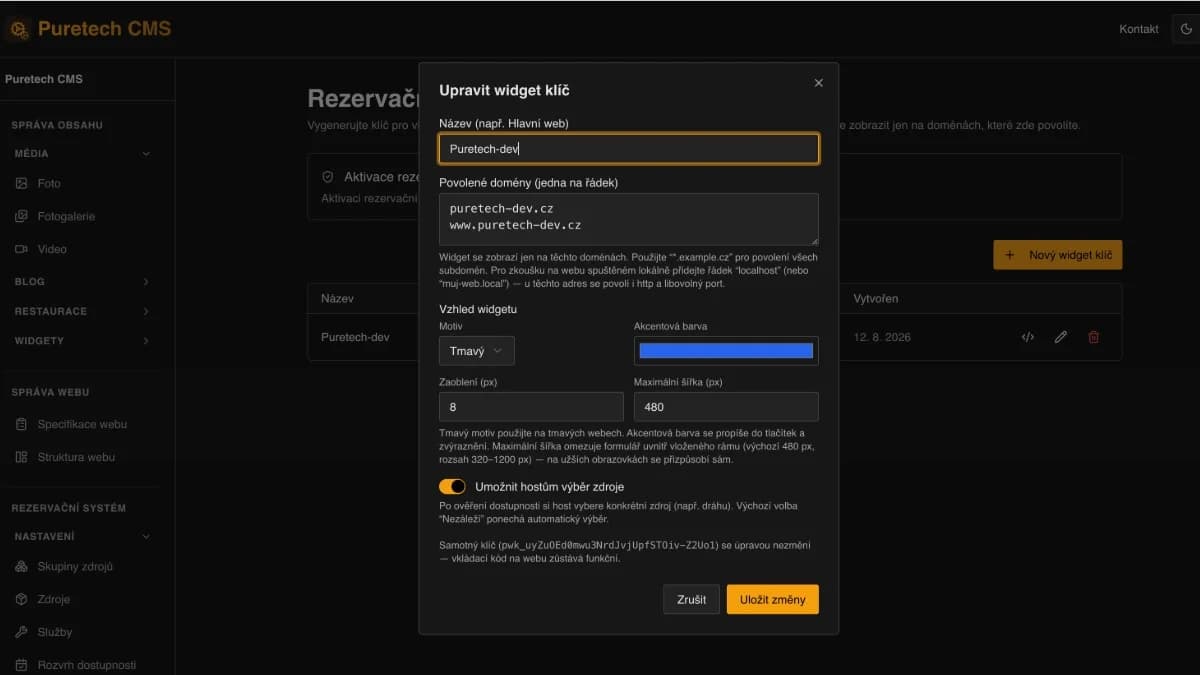Click red trash icon for Puretech-dev row
The height and width of the screenshot is (675, 1200).
pyautogui.click(x=1094, y=337)
